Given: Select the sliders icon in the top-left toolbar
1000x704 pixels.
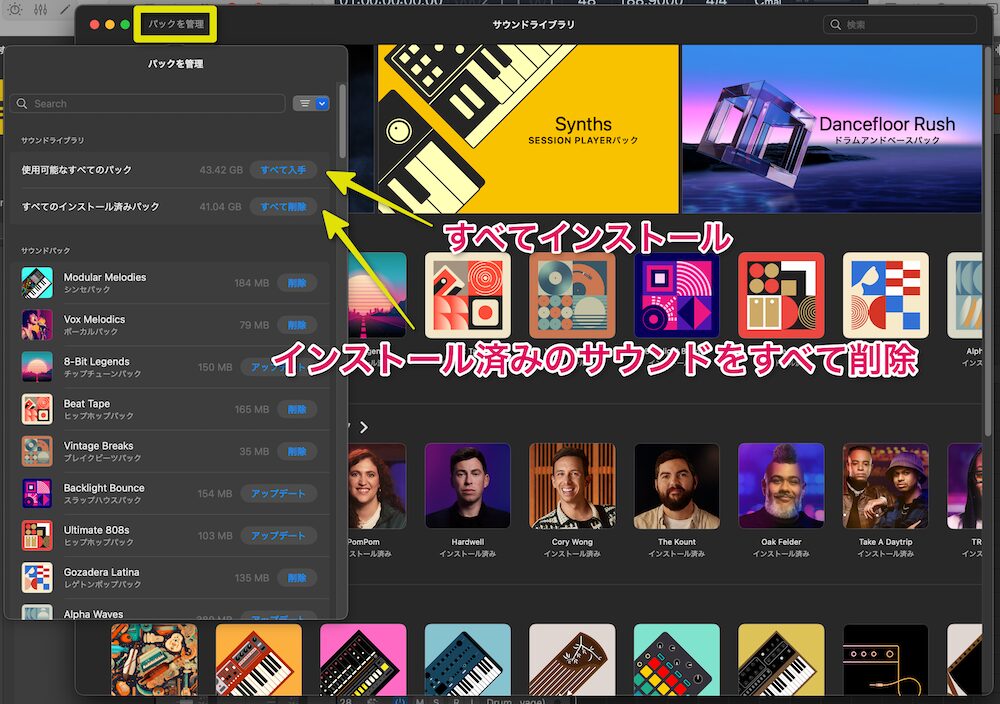Looking at the screenshot, I should pos(42,8).
